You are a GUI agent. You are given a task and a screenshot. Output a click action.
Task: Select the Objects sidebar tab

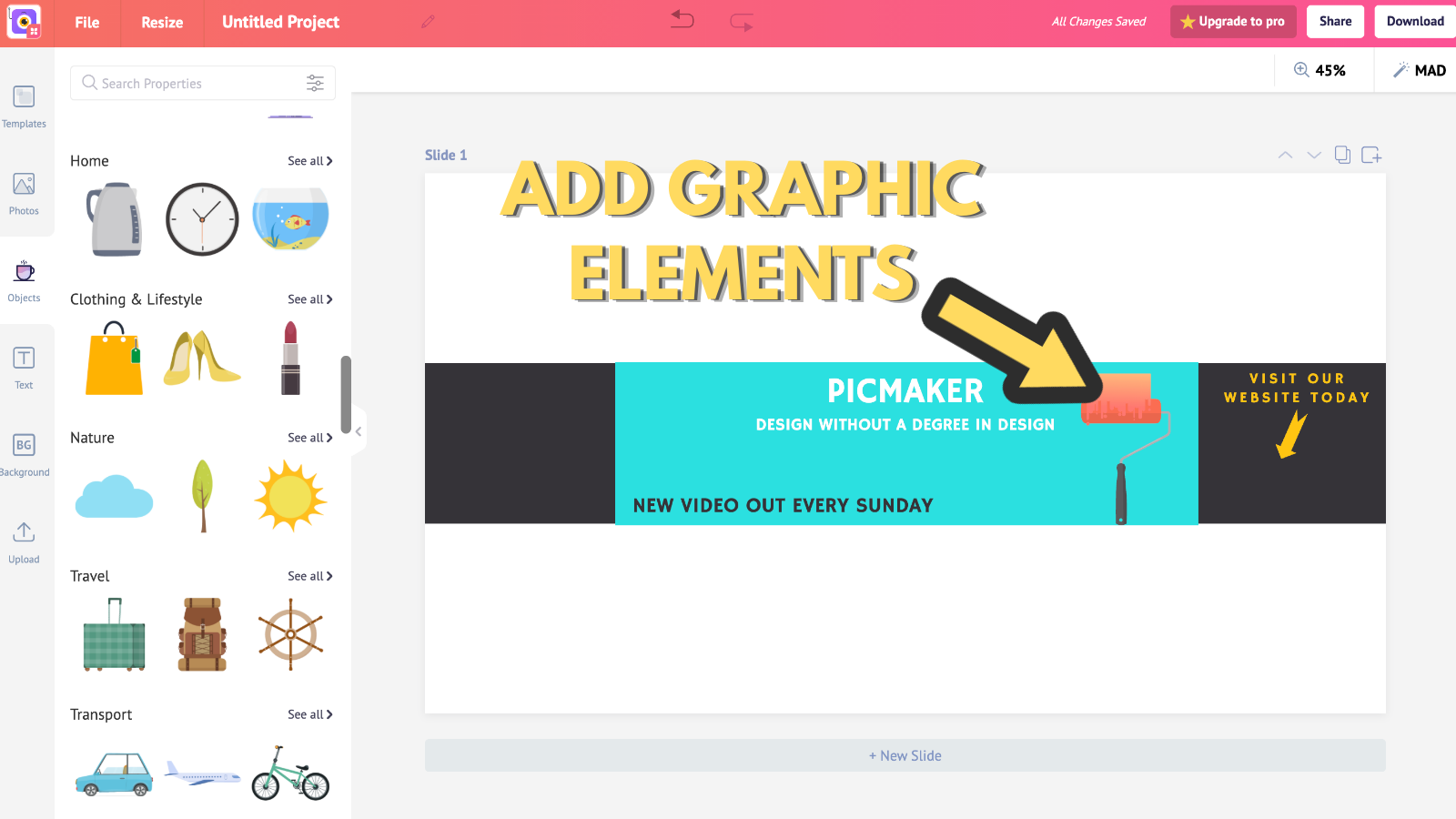[x=24, y=281]
